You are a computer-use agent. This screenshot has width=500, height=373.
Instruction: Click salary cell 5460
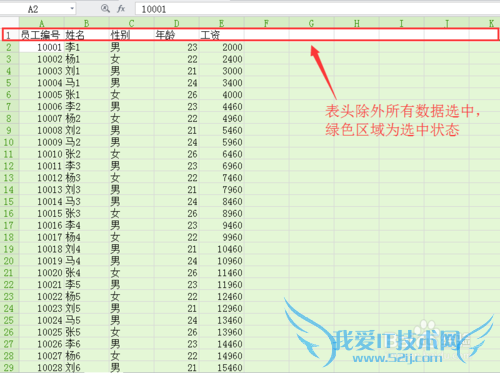(221, 130)
